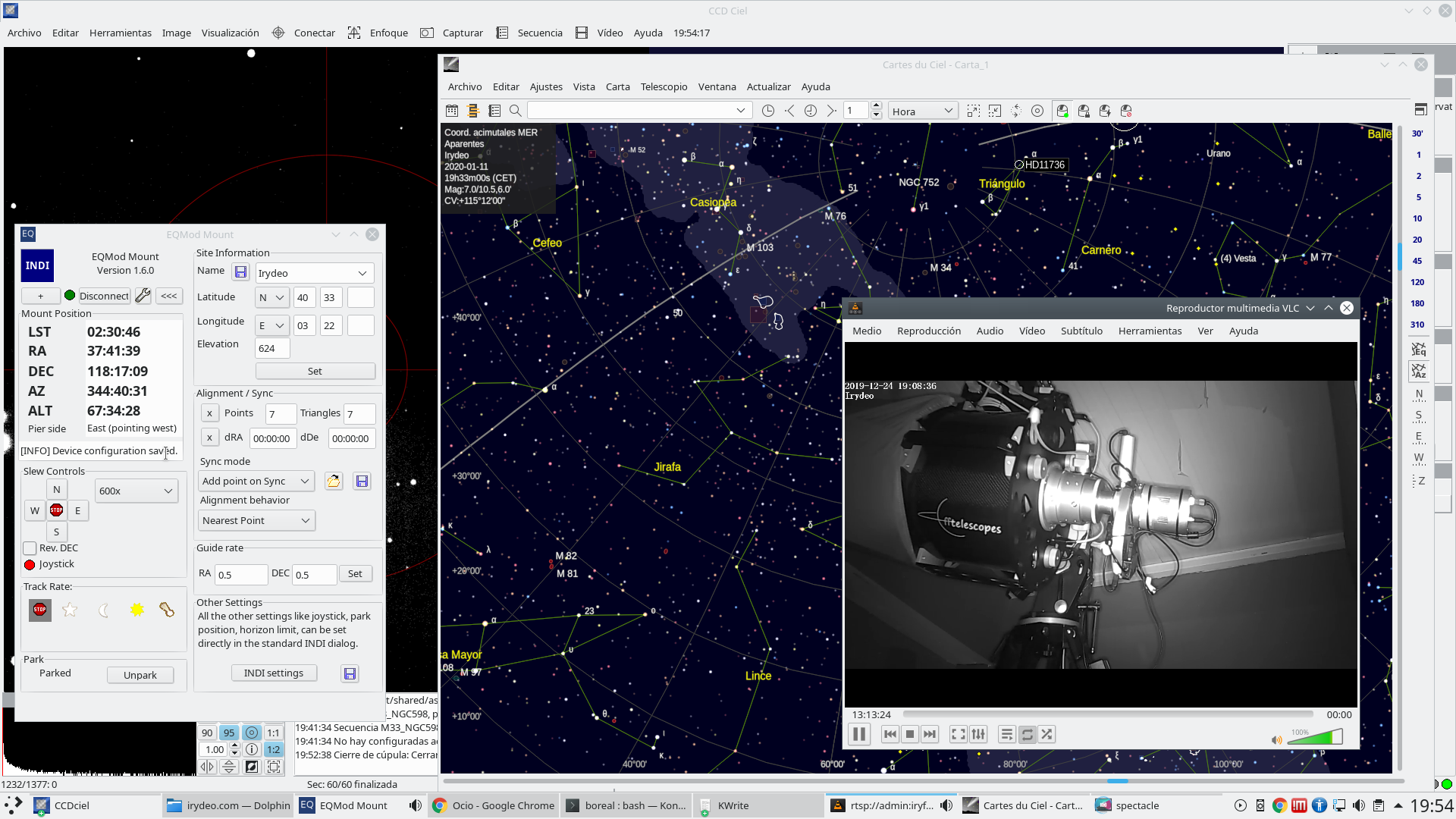Load alignment points with folder icon
This screenshot has width=1456, height=819.
coord(334,481)
